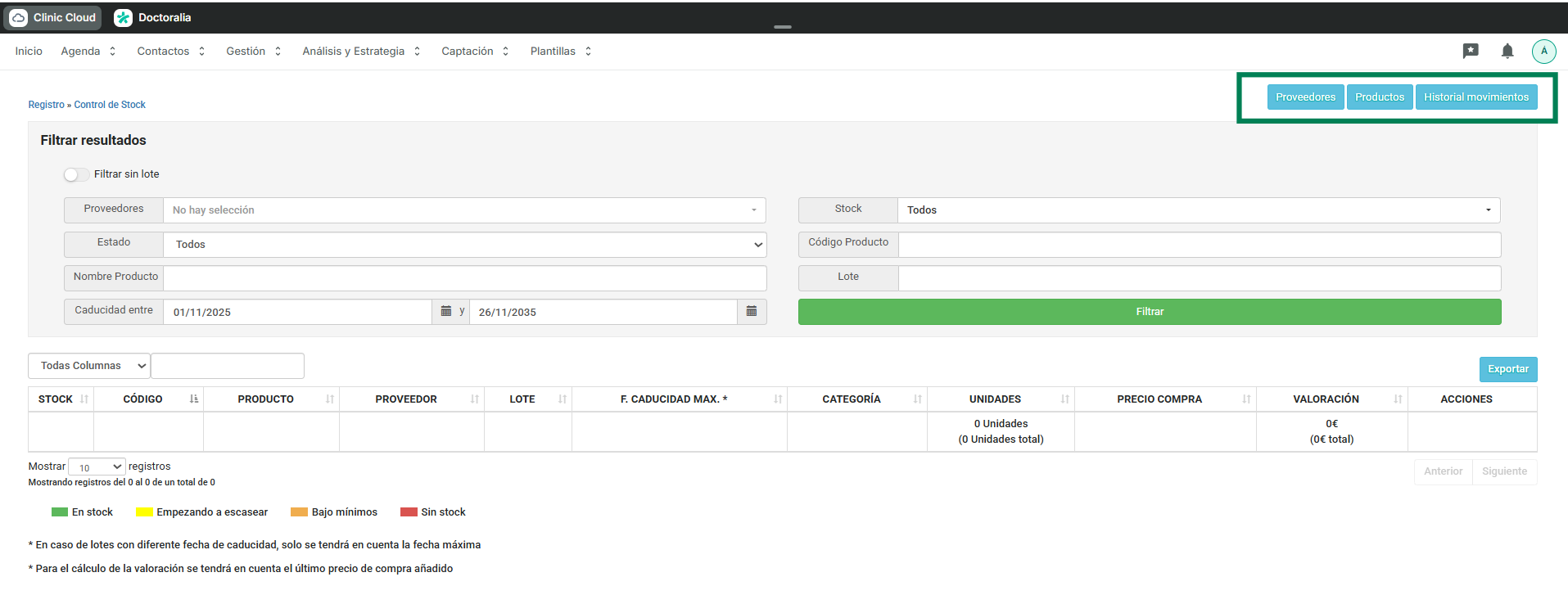Image resolution: width=1568 pixels, height=595 pixels.
Task: Click the Exportar button
Action: click(1507, 369)
